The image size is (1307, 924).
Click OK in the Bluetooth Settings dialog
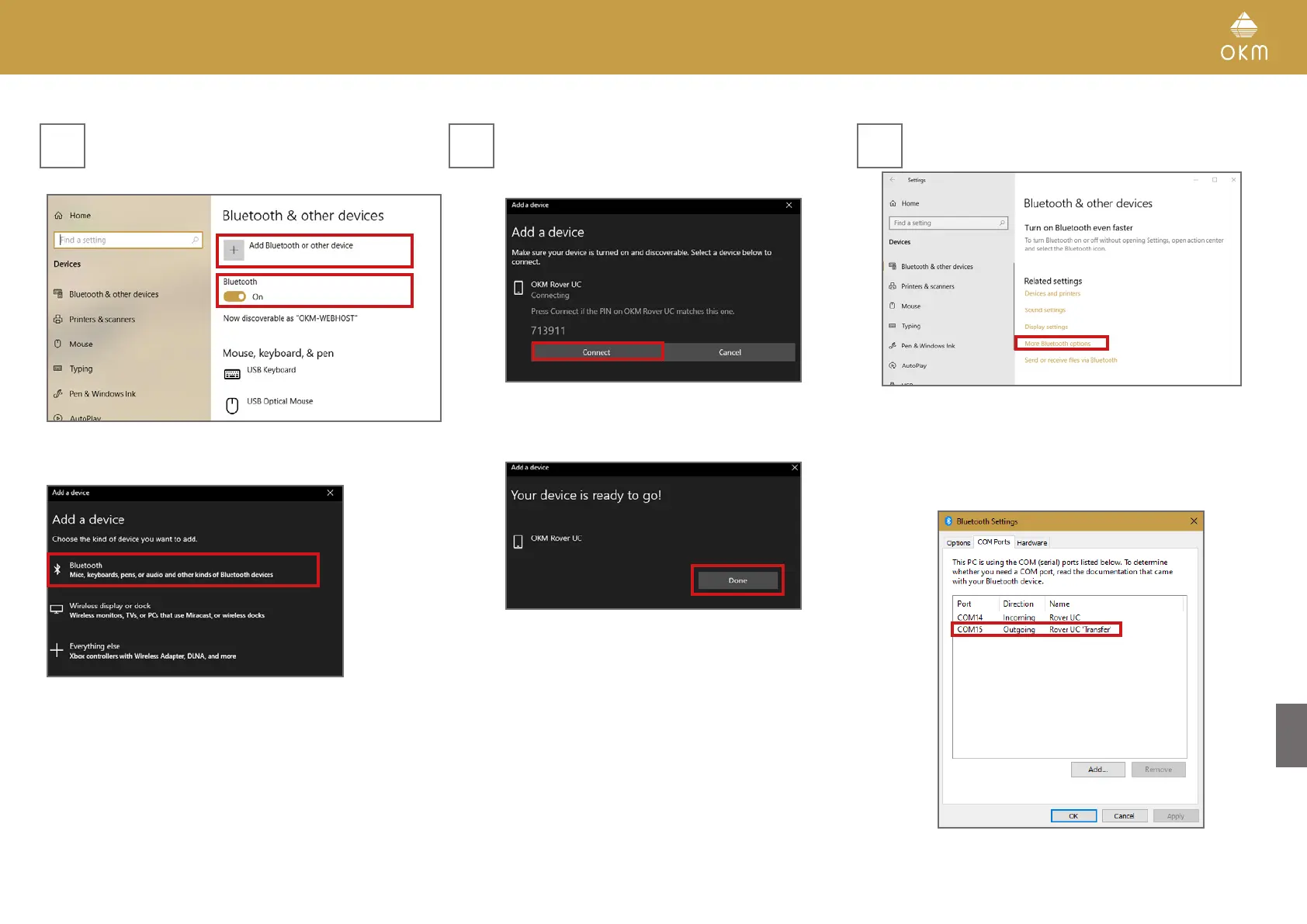(1073, 816)
